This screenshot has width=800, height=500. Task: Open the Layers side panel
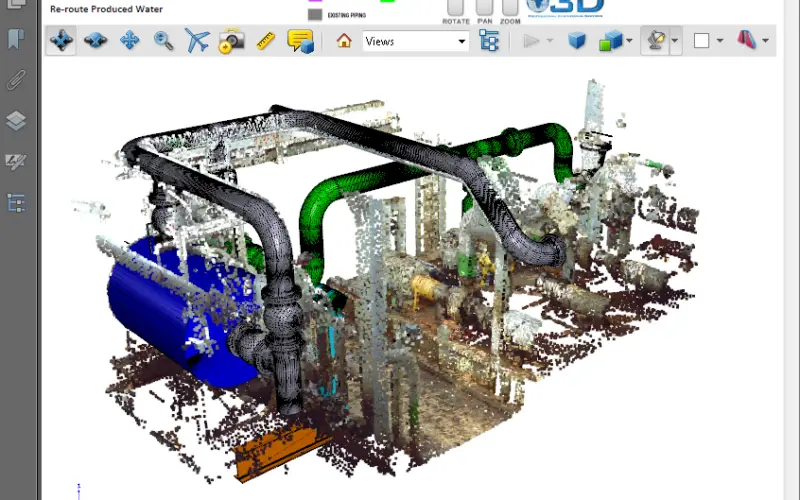pos(16,121)
